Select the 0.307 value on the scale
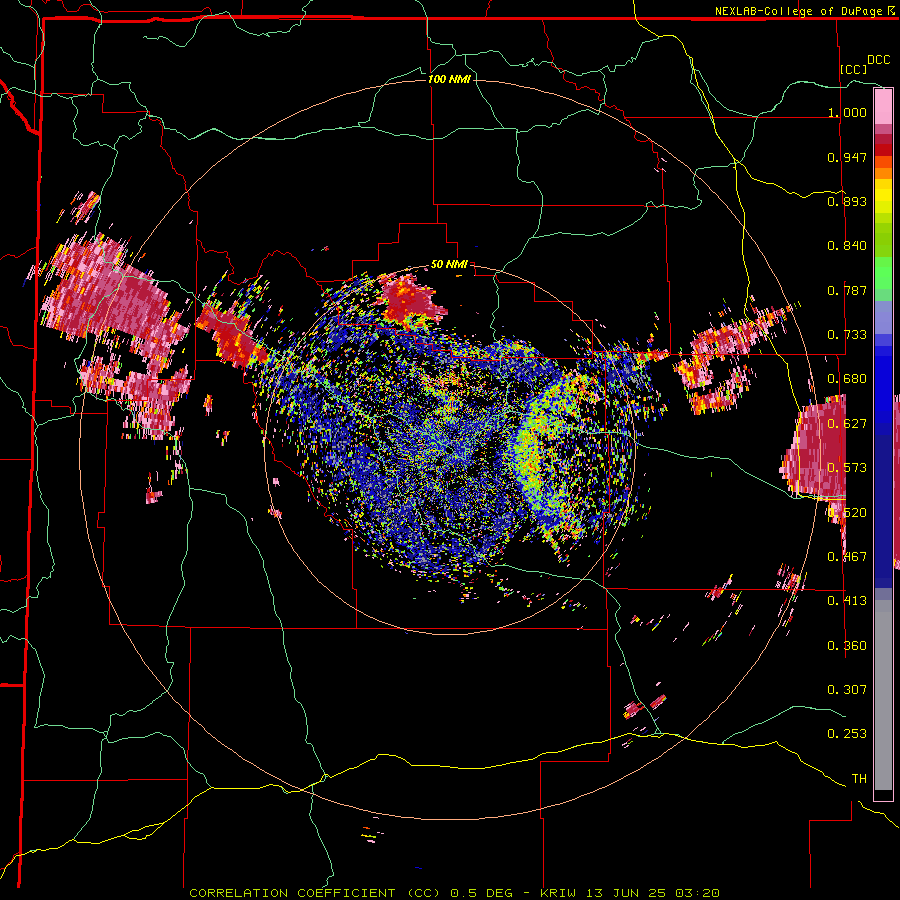 click(x=847, y=689)
